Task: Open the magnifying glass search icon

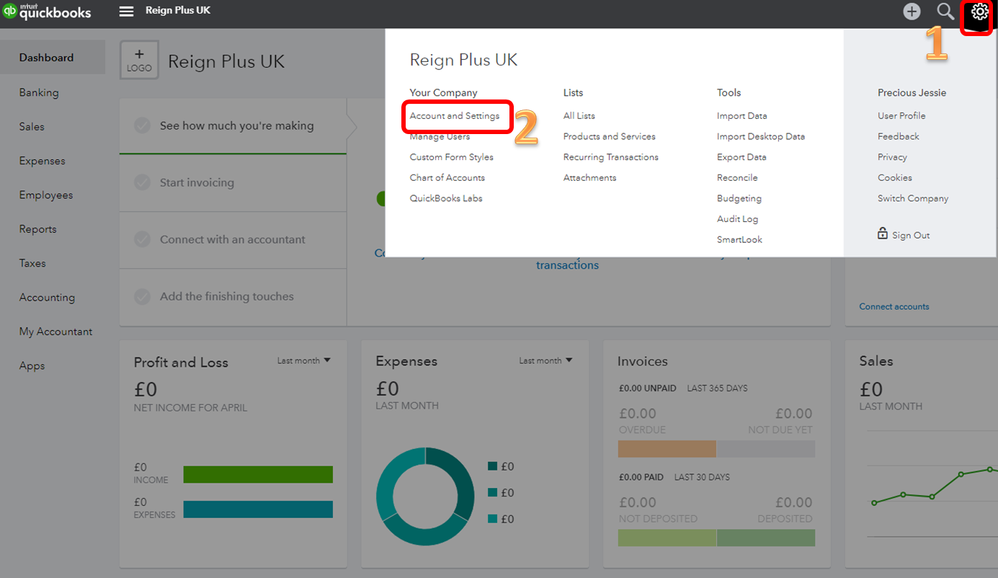Action: (945, 11)
